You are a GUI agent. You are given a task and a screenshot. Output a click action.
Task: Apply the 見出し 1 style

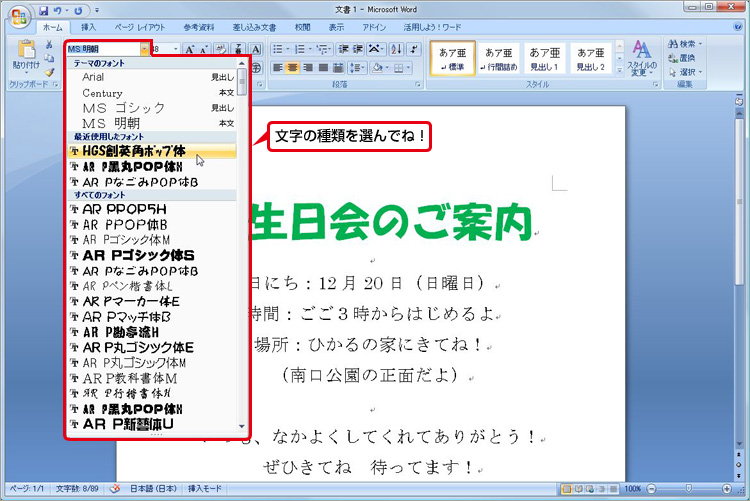[x=544, y=58]
